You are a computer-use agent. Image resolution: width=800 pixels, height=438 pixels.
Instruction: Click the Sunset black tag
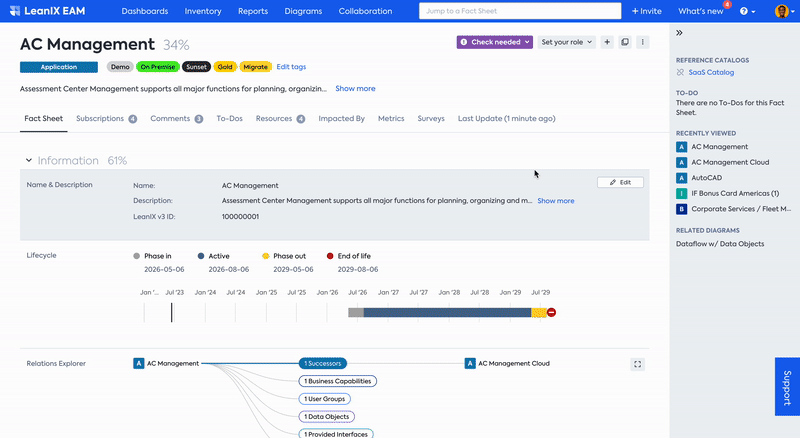click(196, 67)
